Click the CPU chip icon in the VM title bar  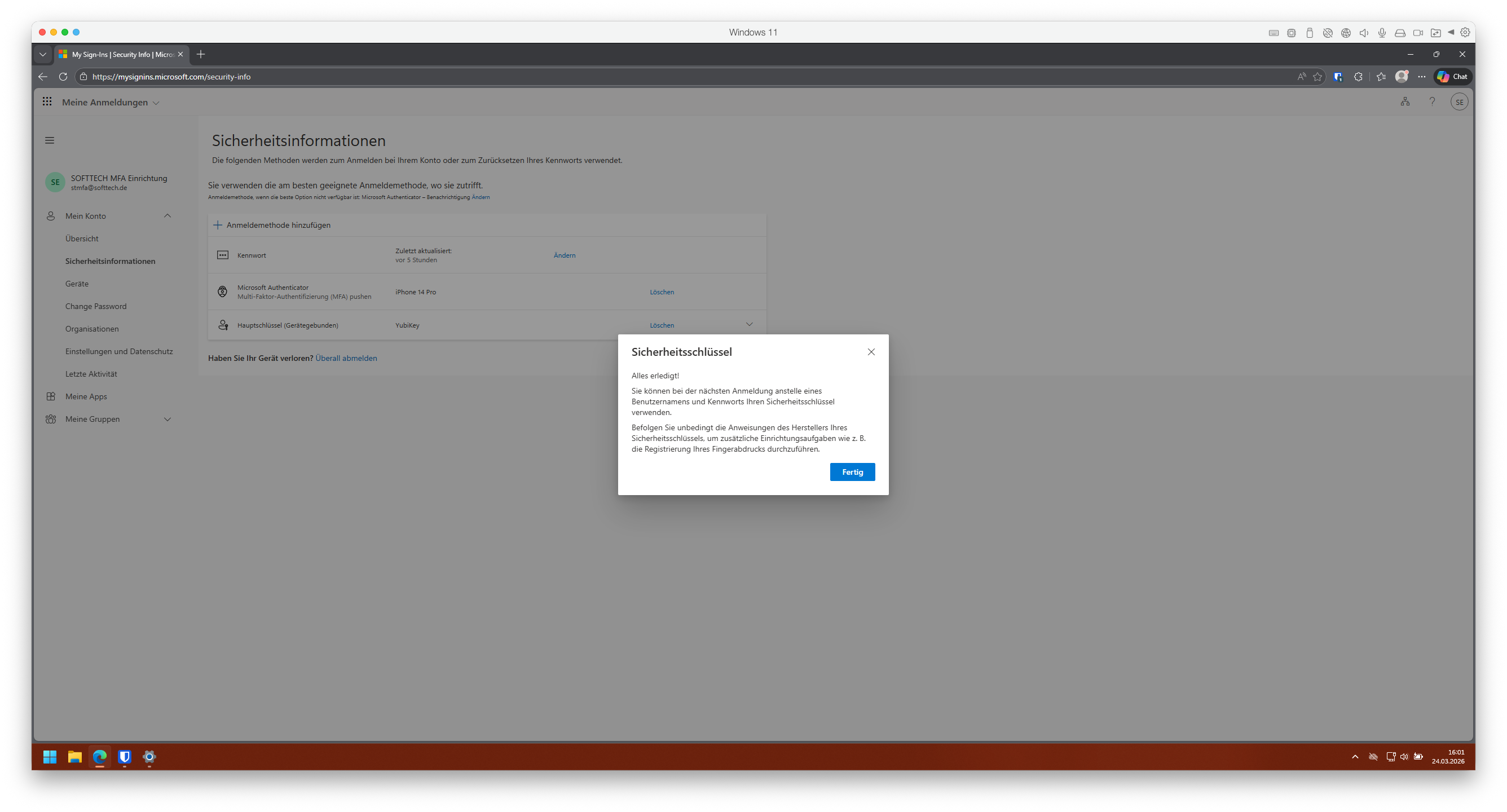point(1292,33)
